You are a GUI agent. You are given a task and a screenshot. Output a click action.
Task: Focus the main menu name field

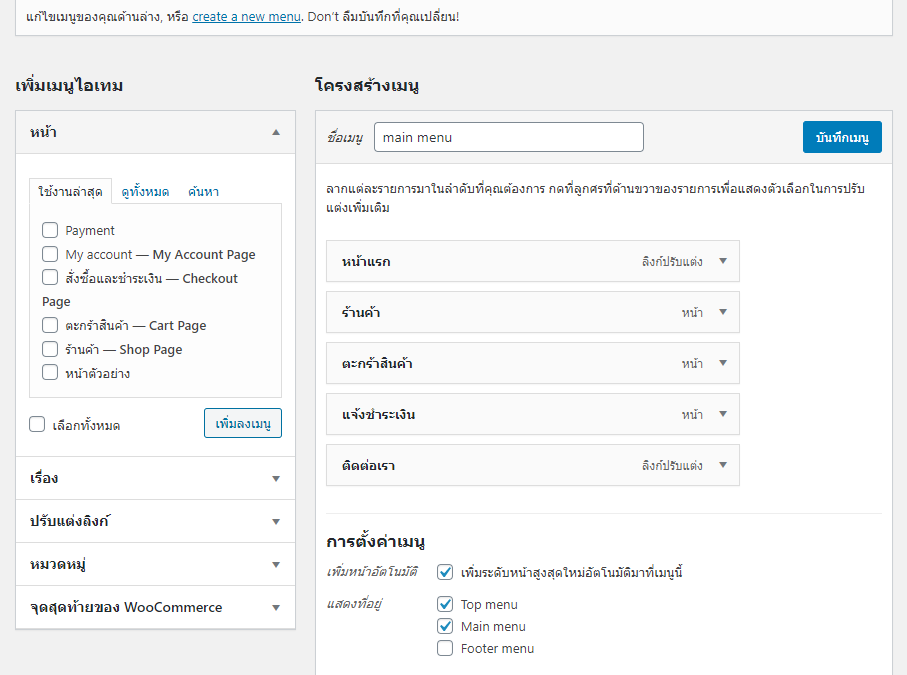[x=508, y=137]
